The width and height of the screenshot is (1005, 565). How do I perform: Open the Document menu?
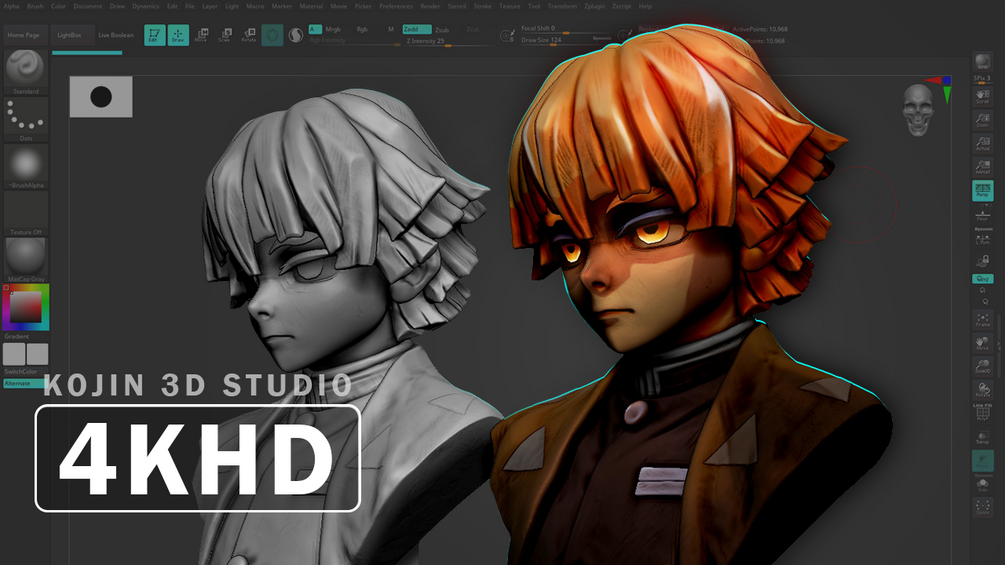coord(88,6)
